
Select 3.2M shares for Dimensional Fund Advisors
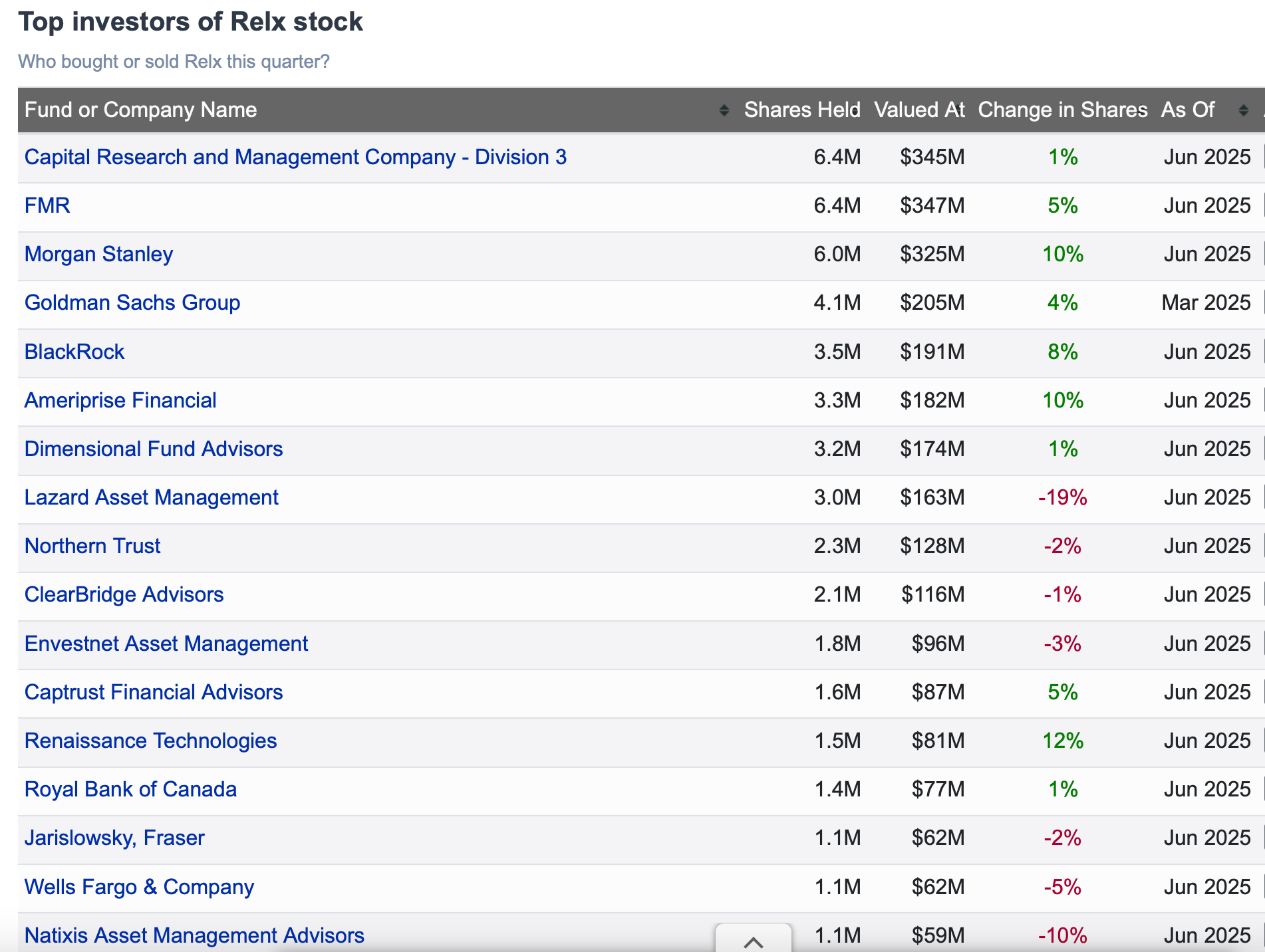click(x=837, y=449)
